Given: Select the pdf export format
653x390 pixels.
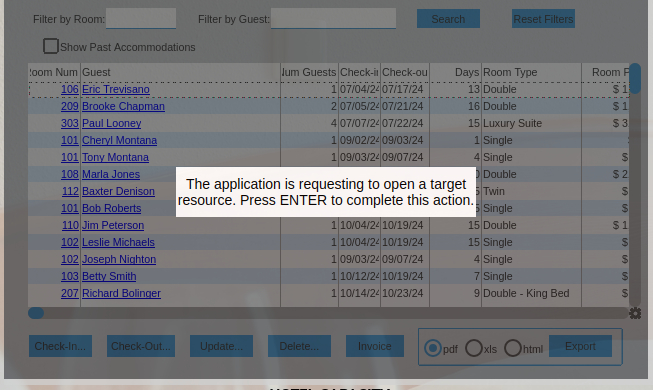Looking at the screenshot, I should click(433, 348).
